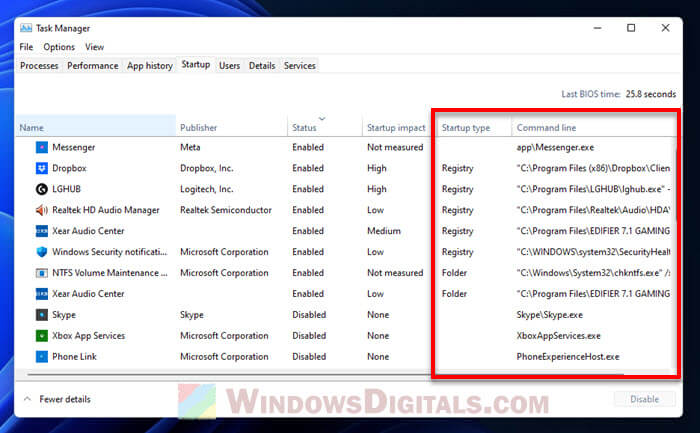Screen dimensions: 700x433
Task: Select the Dropbox row name
Action: point(69,168)
